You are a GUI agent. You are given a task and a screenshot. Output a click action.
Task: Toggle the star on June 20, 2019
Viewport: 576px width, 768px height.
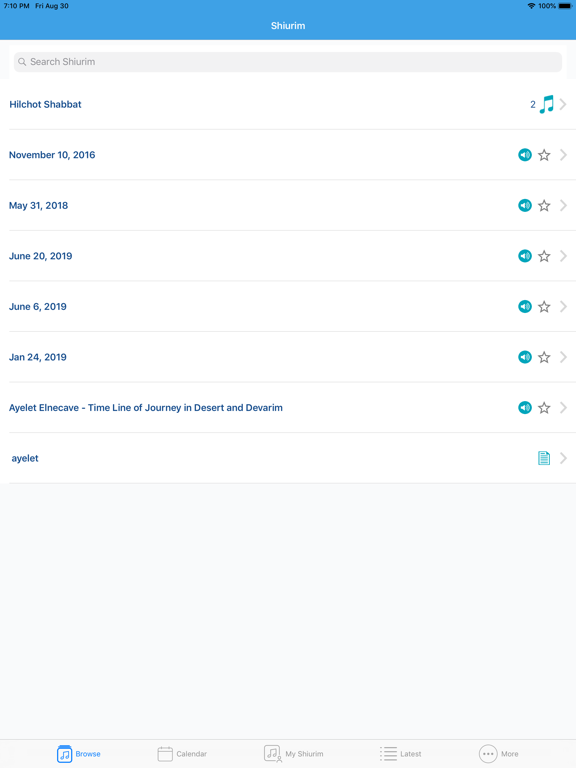(x=544, y=256)
